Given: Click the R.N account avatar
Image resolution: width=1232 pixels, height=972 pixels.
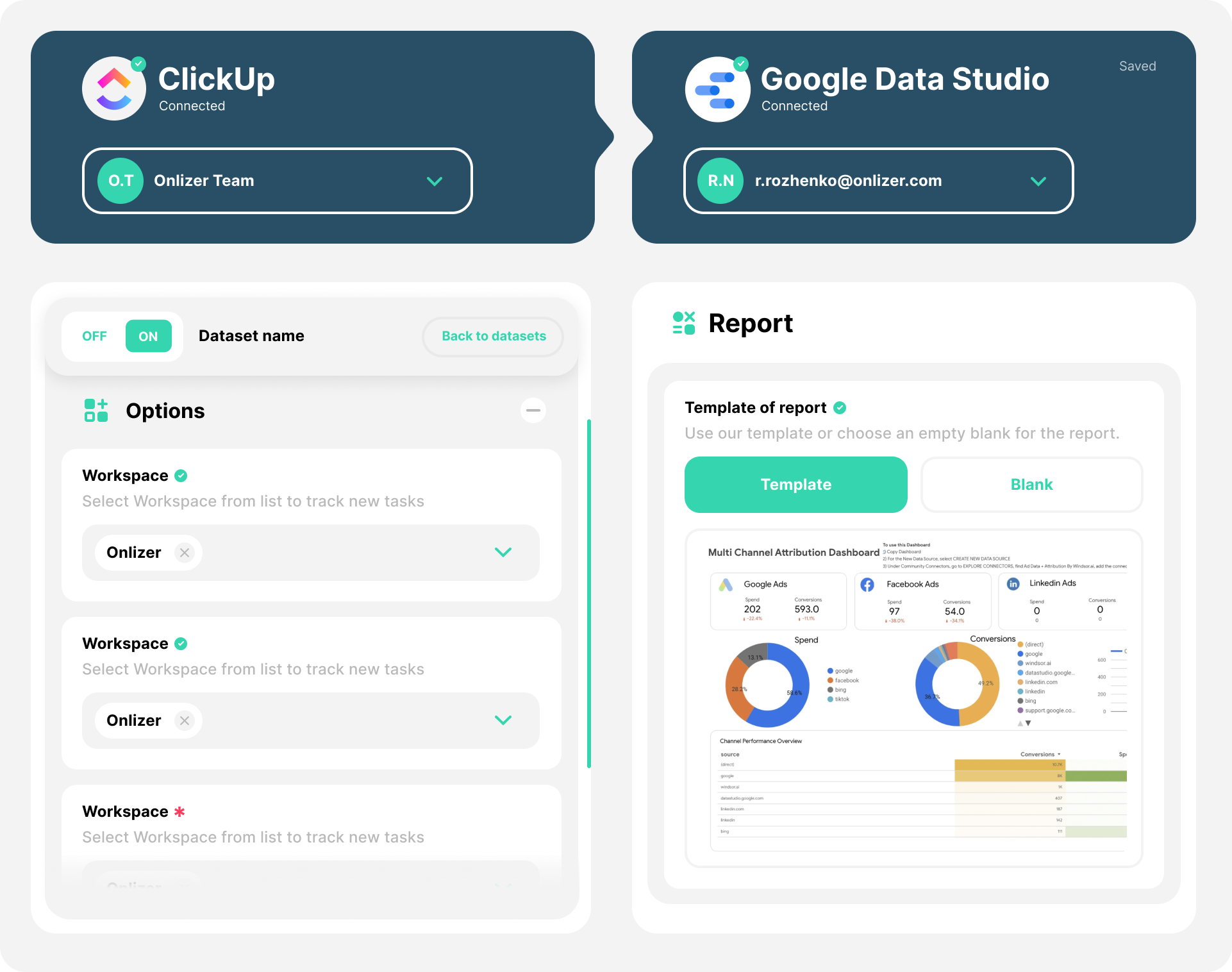Looking at the screenshot, I should [720, 181].
